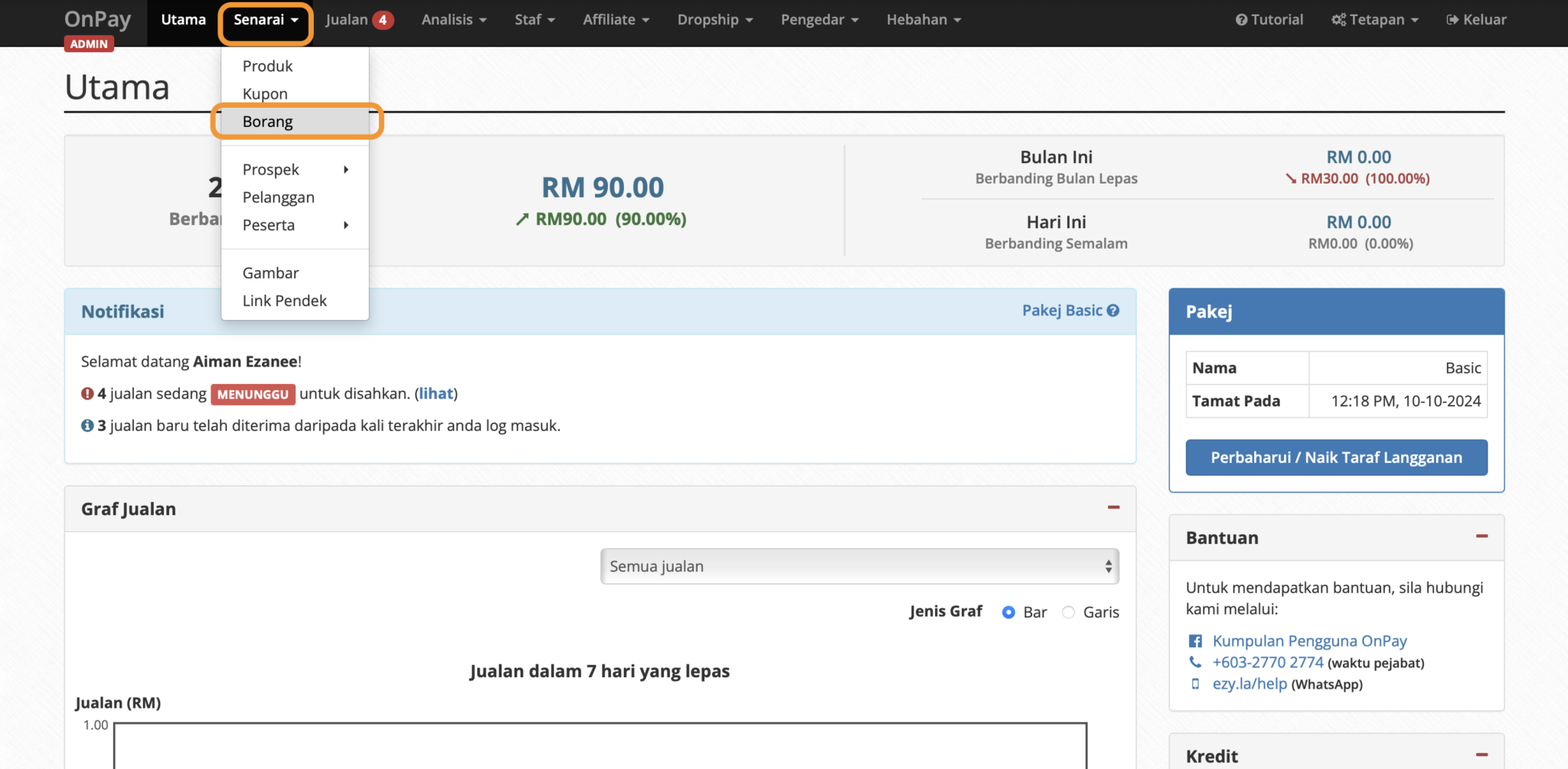The width and height of the screenshot is (1568, 769).
Task: Collapse the Kredit panel
Action: (1484, 756)
